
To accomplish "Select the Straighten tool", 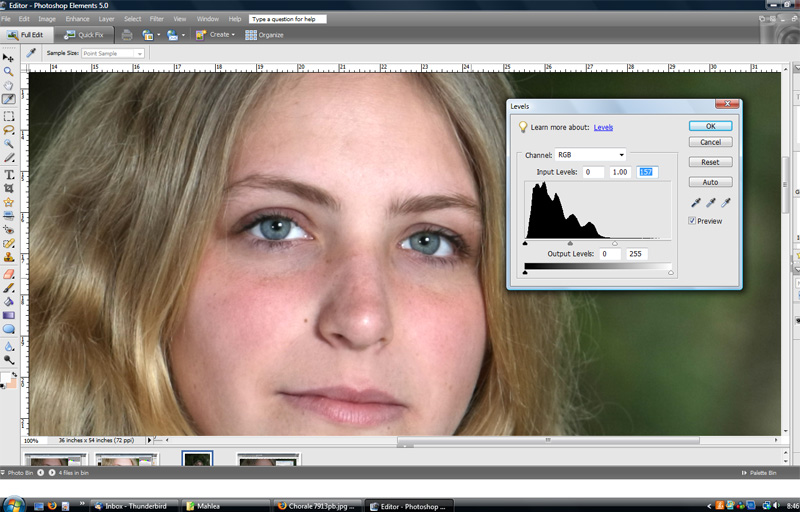I will click(x=8, y=216).
